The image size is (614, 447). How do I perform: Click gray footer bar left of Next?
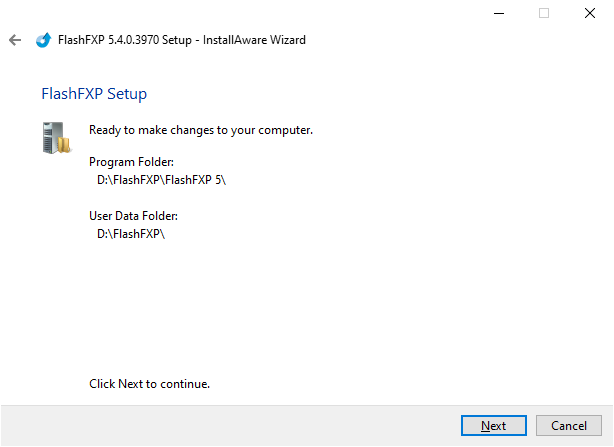(230, 425)
